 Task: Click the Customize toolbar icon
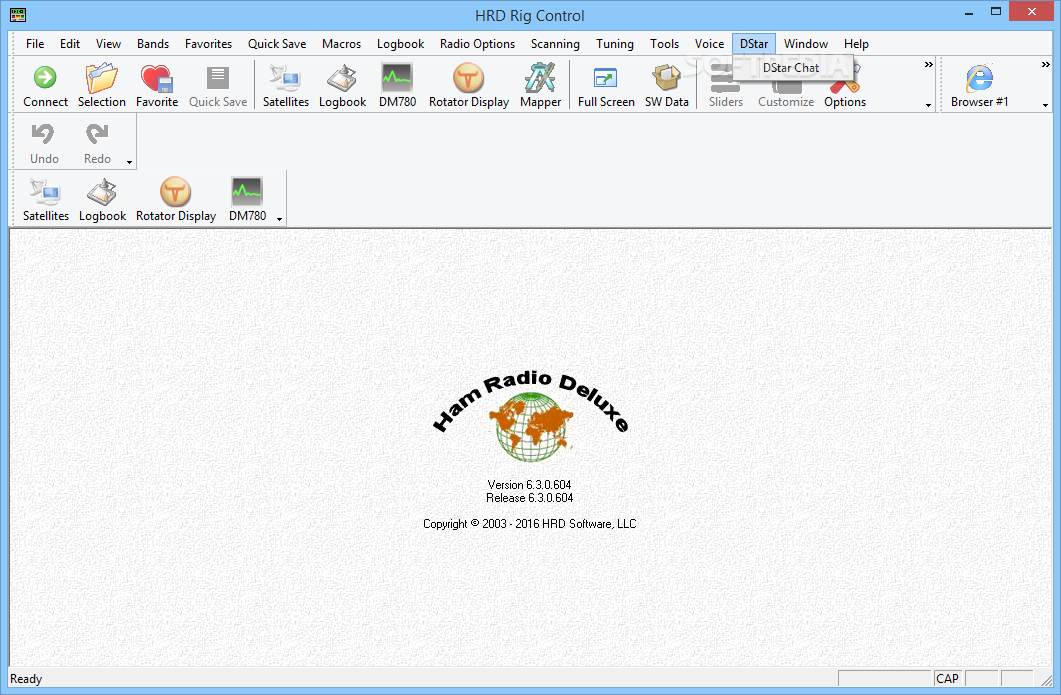pyautogui.click(x=786, y=85)
